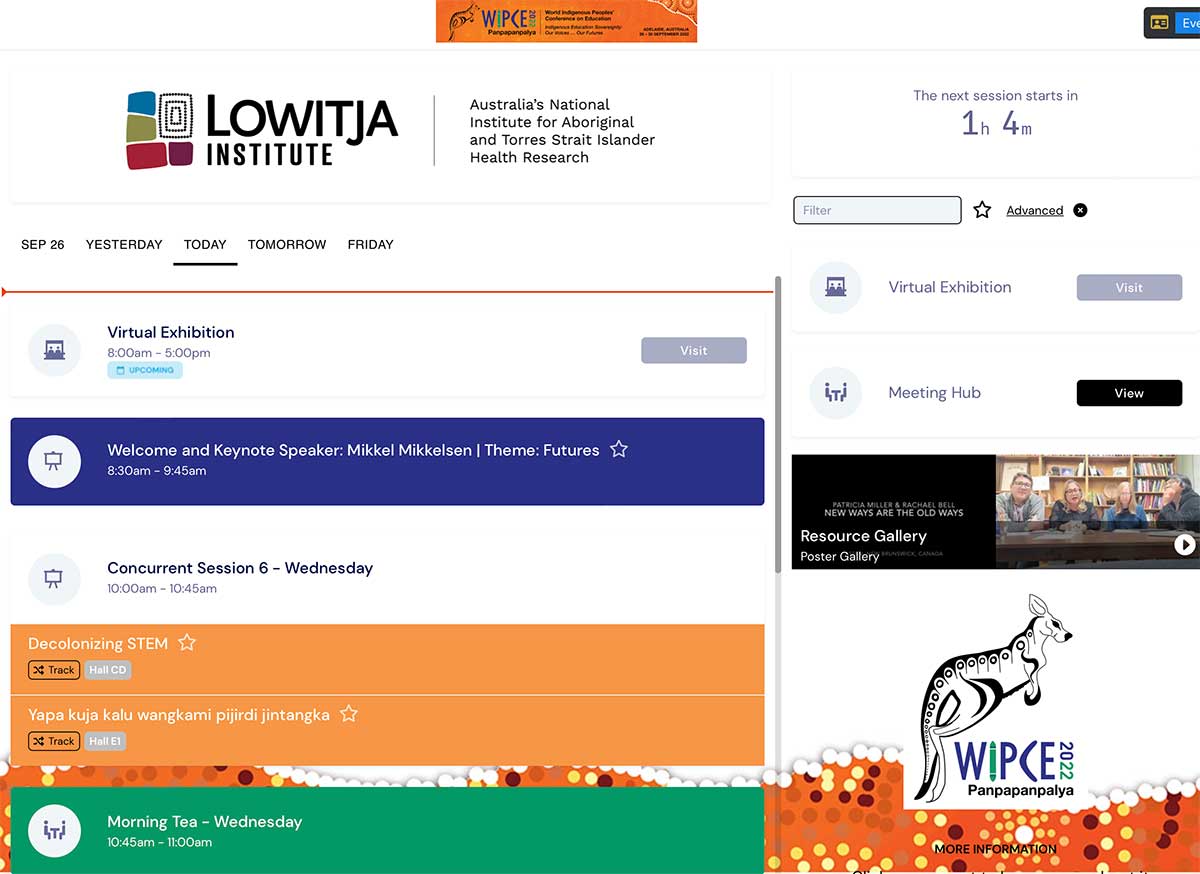
Task: Star the Yapa kuja kalu wangkami session
Action: pyautogui.click(x=349, y=713)
